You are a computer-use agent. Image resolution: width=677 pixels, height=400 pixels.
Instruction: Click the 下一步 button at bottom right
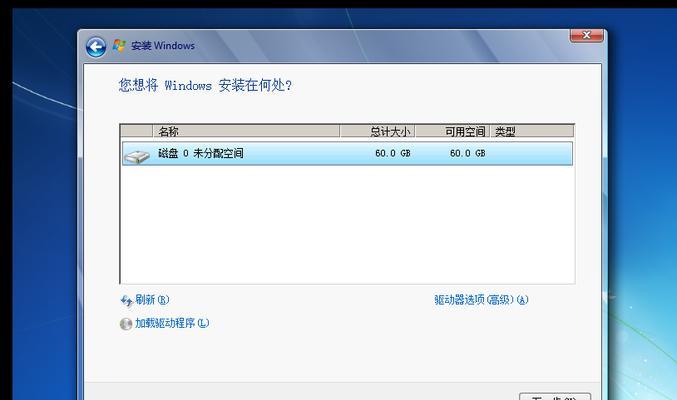[x=555, y=396]
